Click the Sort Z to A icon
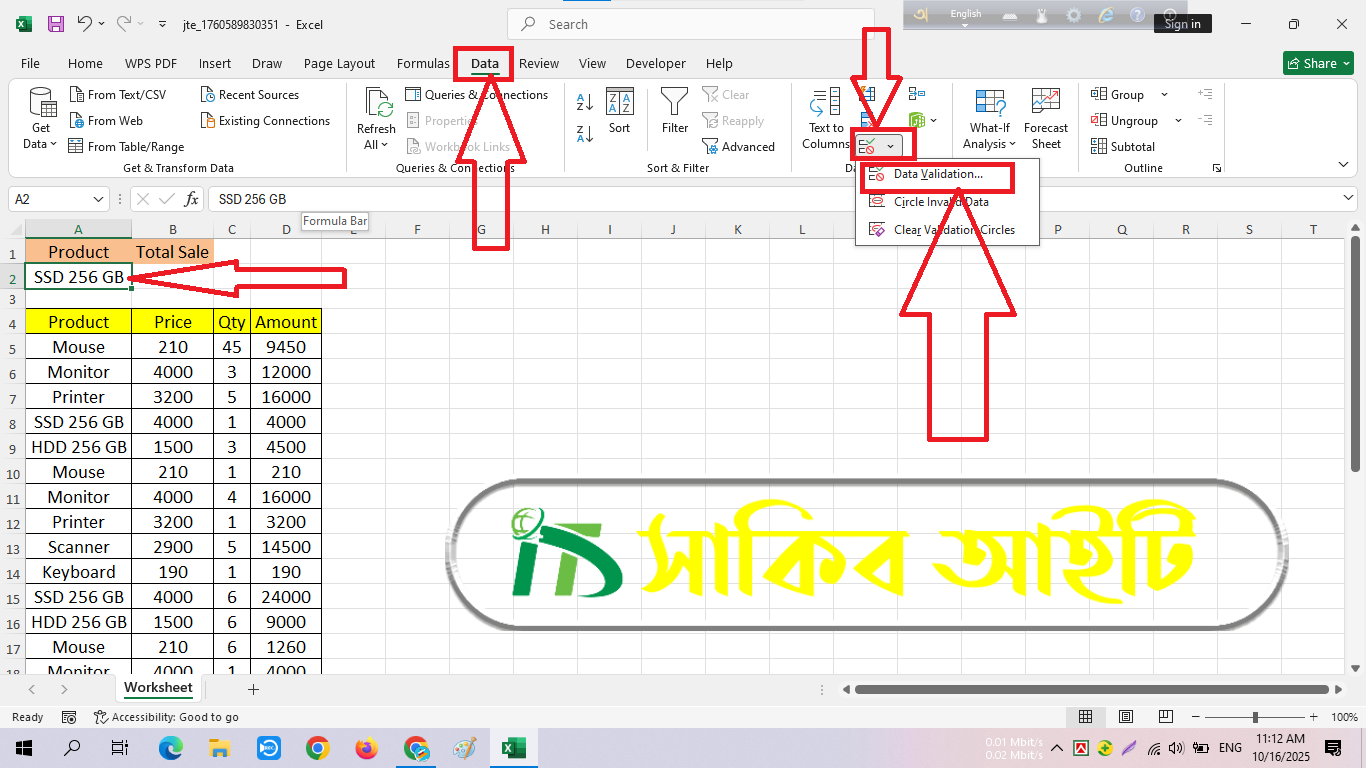The image size is (1366, 768). tap(585, 133)
